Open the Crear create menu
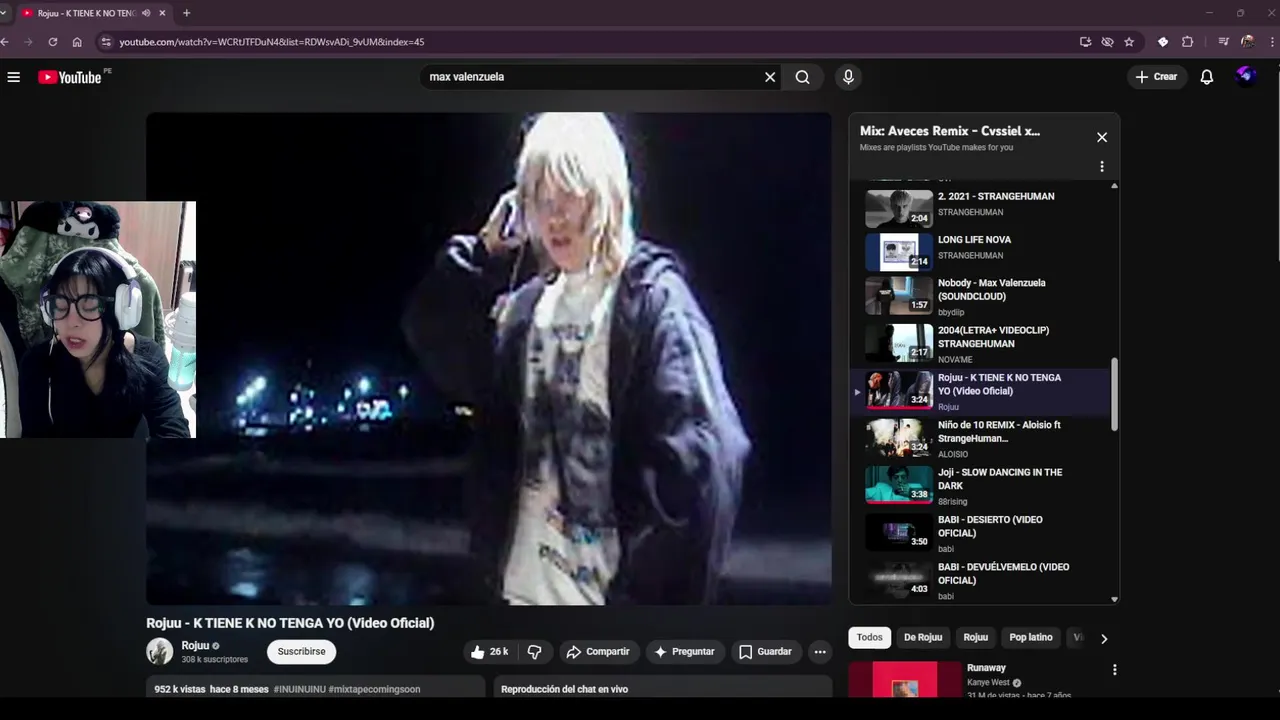The width and height of the screenshot is (1280, 720). (x=1156, y=77)
